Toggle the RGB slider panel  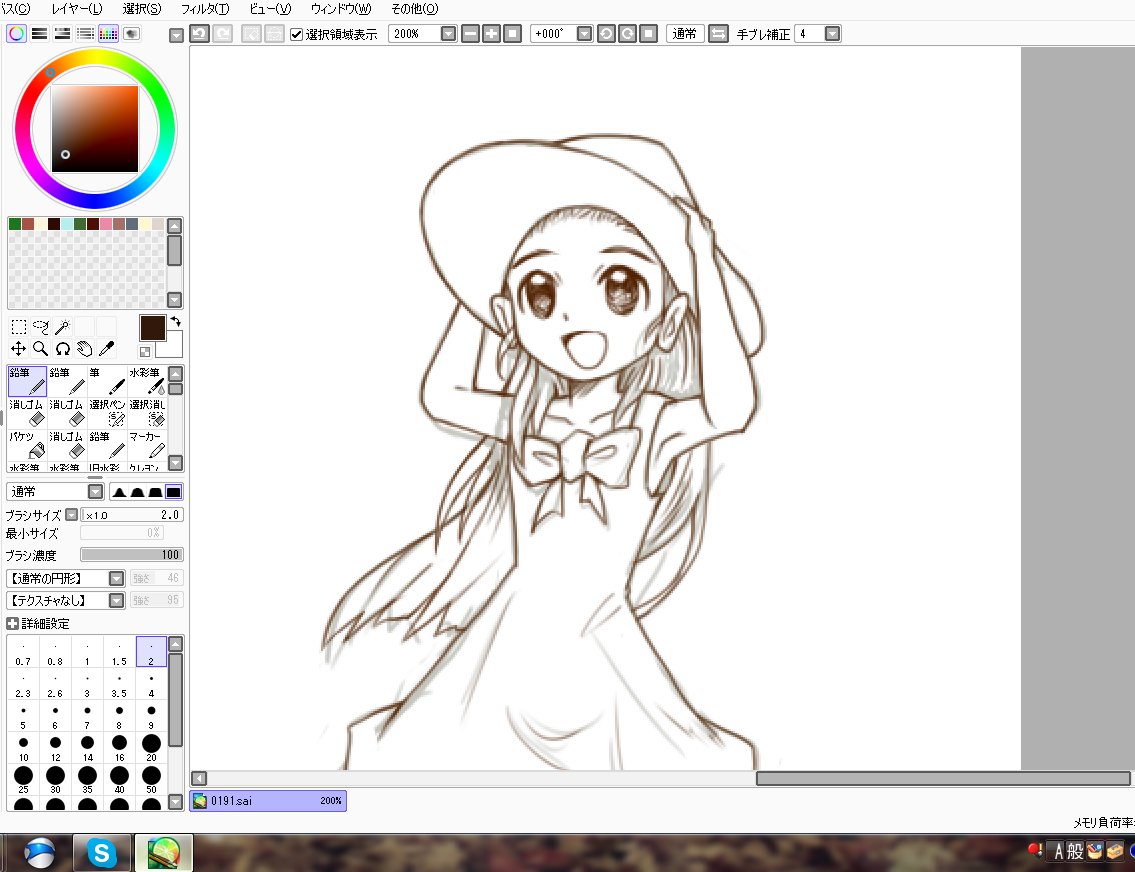click(40, 33)
